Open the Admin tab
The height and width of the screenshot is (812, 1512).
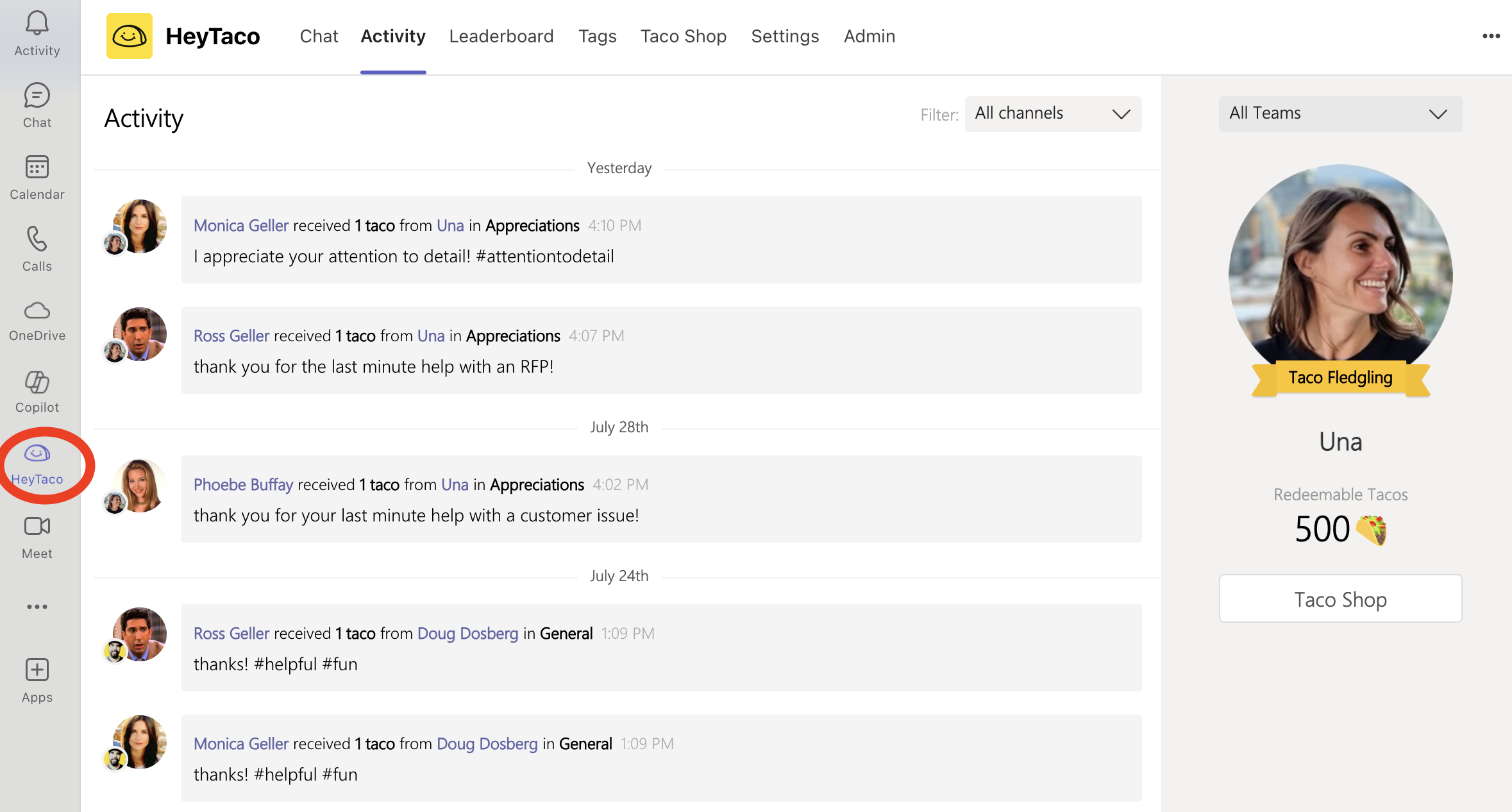tap(869, 36)
